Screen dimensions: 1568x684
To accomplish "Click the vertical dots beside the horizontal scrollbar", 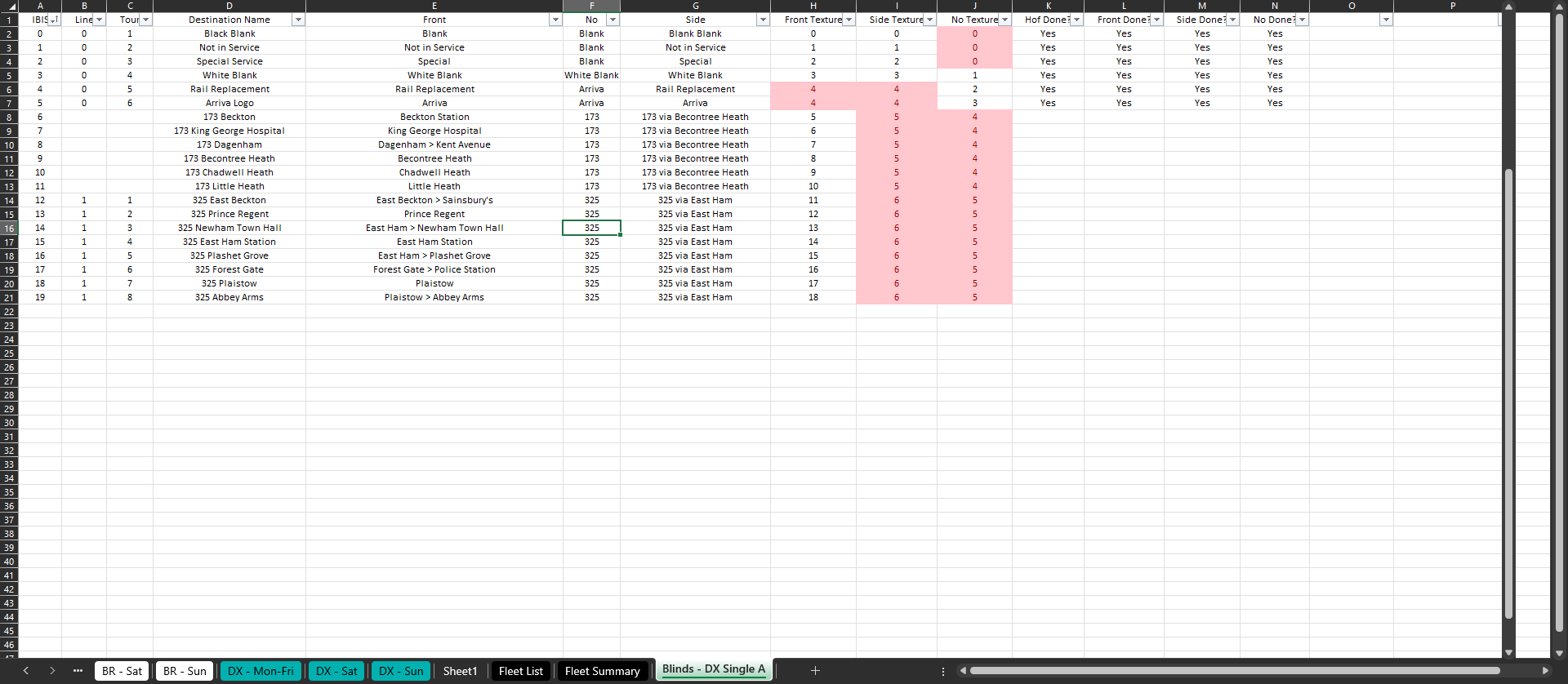I will pos(943,671).
